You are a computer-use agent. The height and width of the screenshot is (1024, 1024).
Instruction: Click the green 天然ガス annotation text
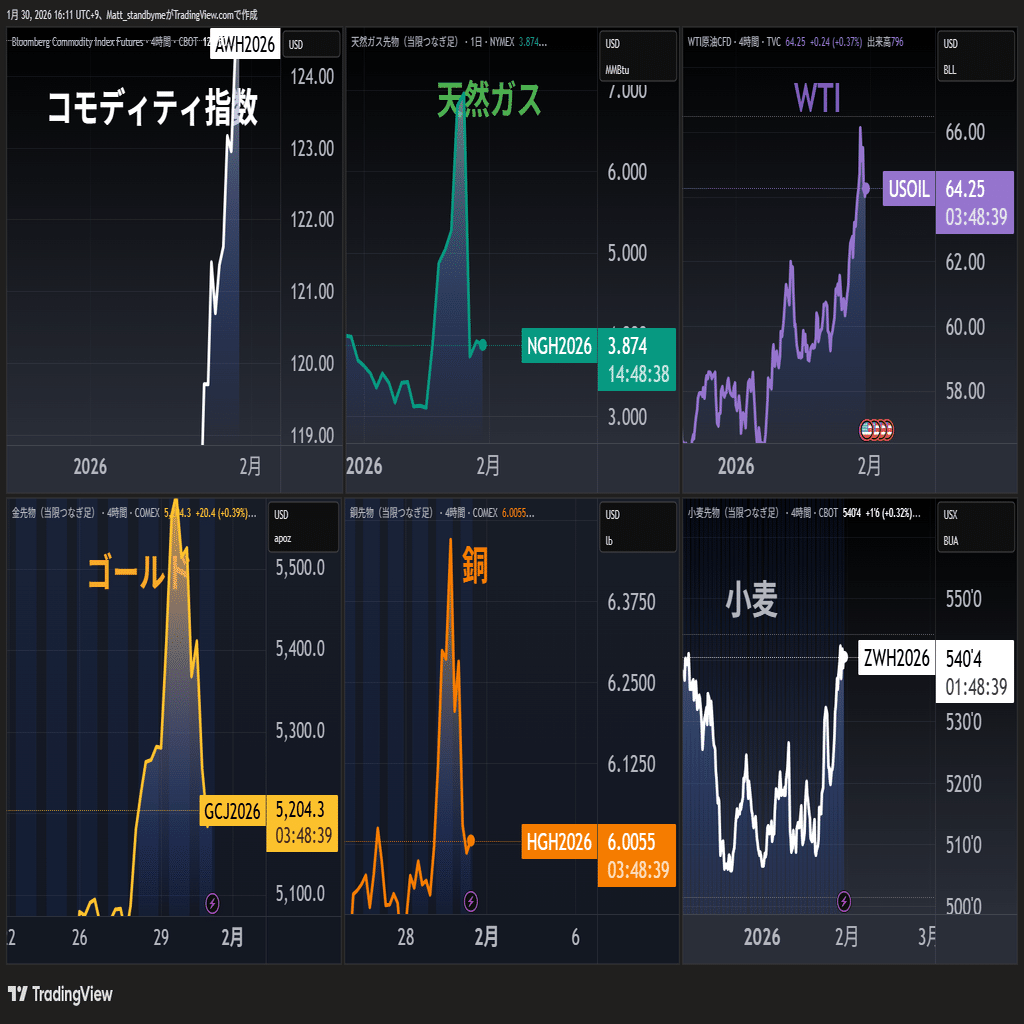point(489,99)
